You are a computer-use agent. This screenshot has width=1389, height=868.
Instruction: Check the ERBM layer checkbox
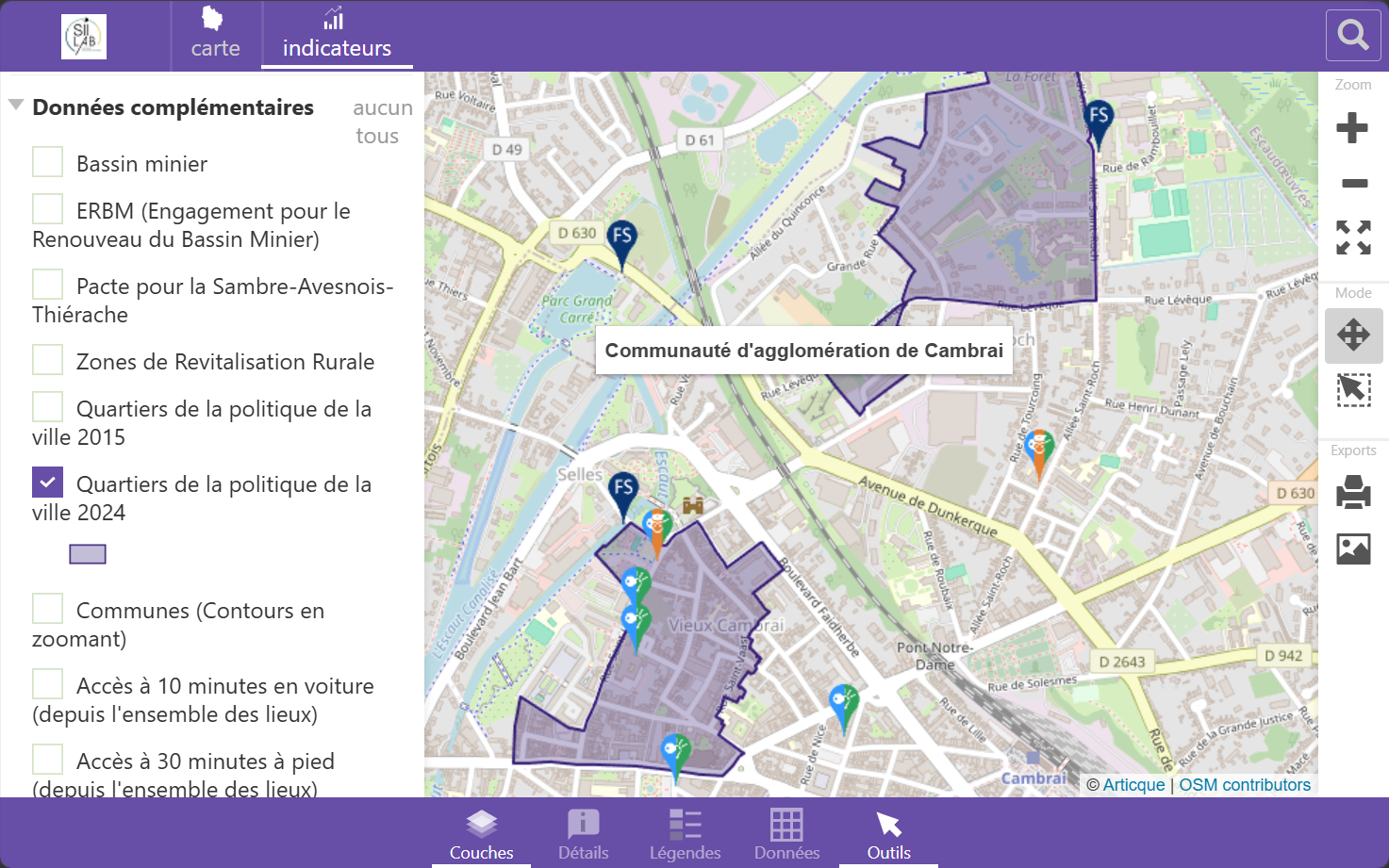click(x=47, y=209)
